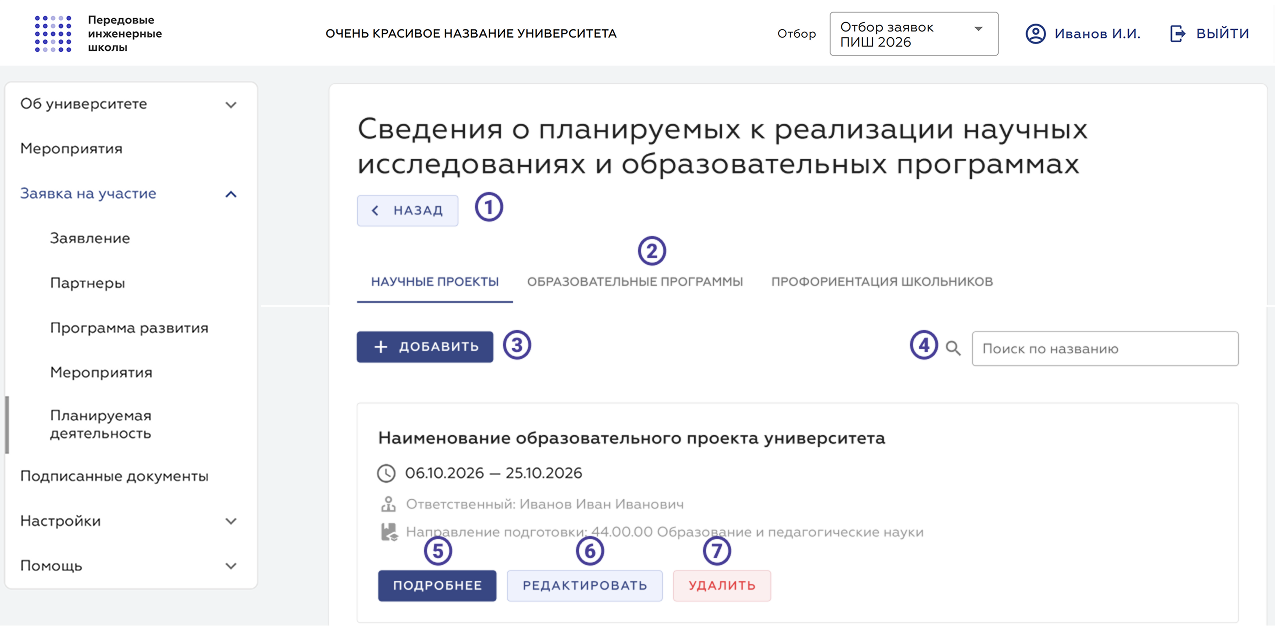Click the ПОДРОБНЕЕ button on the project card

click(437, 585)
